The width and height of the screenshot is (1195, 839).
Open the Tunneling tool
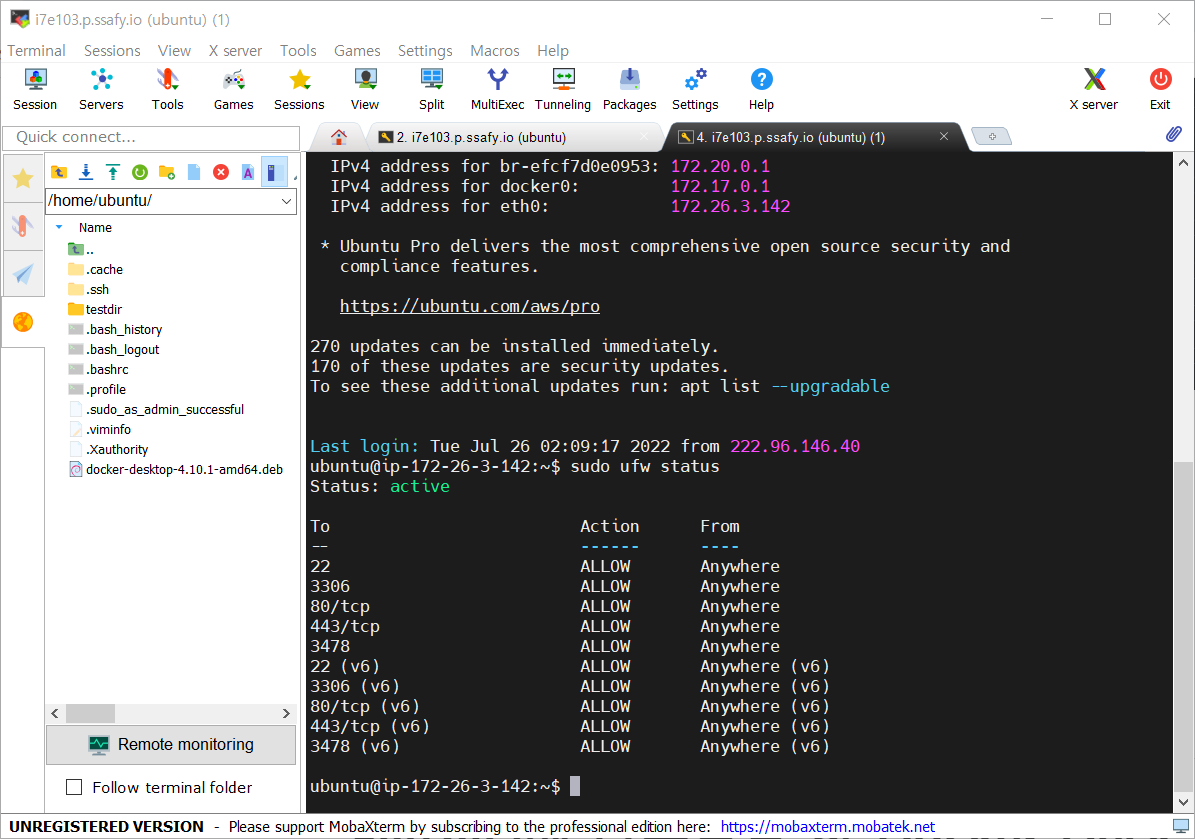click(562, 88)
